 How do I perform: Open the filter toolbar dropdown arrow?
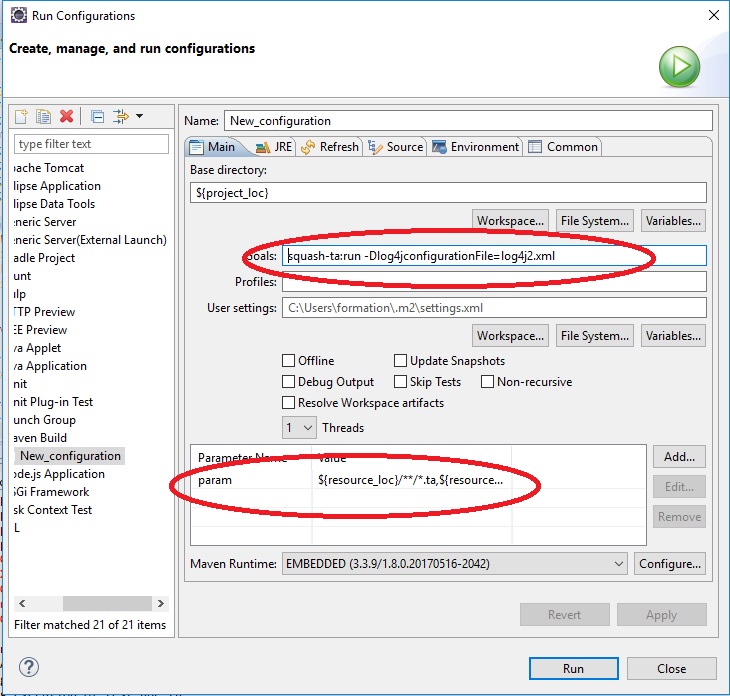pyautogui.click(x=139, y=116)
